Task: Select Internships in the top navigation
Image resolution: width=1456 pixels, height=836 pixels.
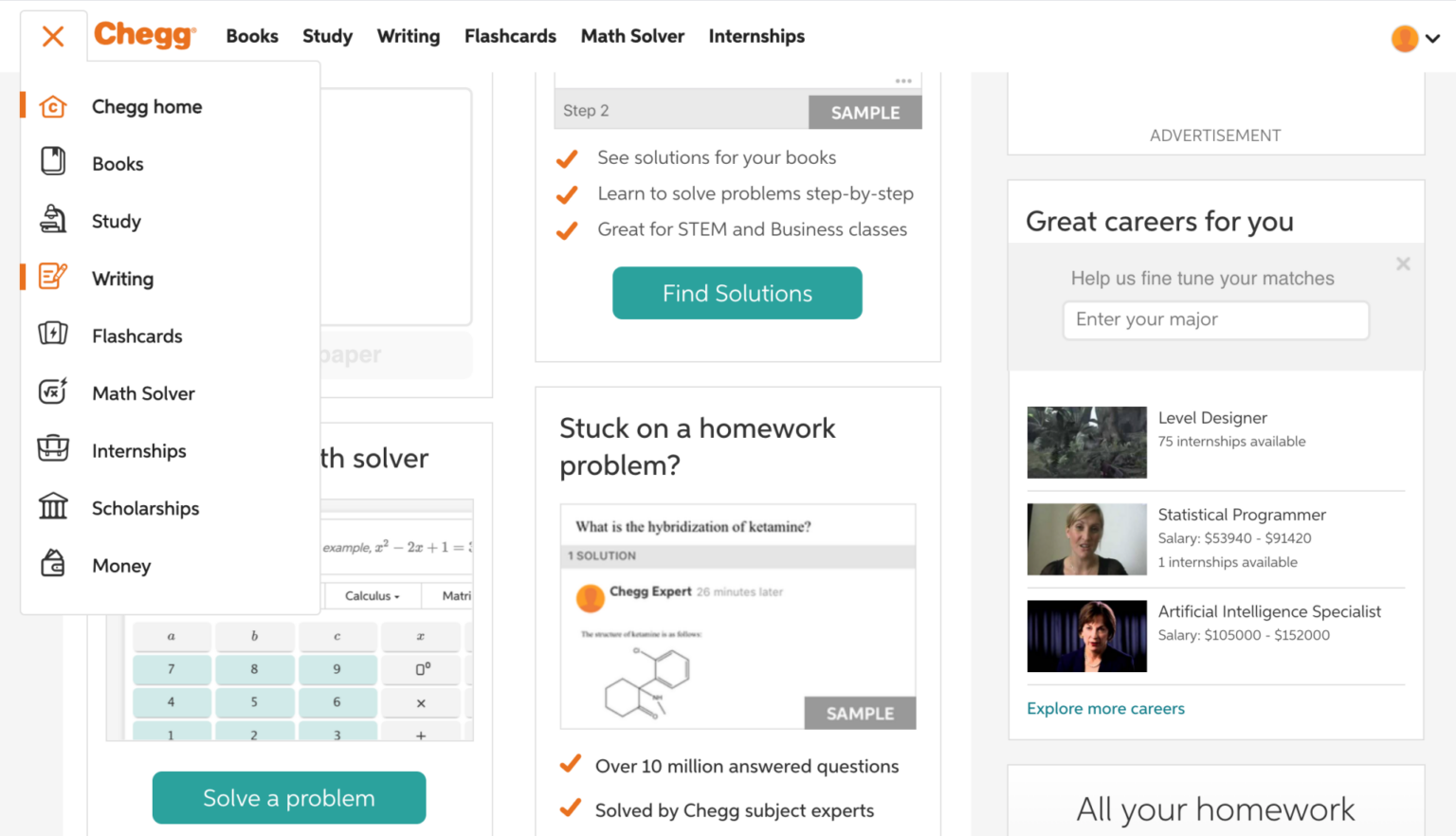Action: (755, 36)
